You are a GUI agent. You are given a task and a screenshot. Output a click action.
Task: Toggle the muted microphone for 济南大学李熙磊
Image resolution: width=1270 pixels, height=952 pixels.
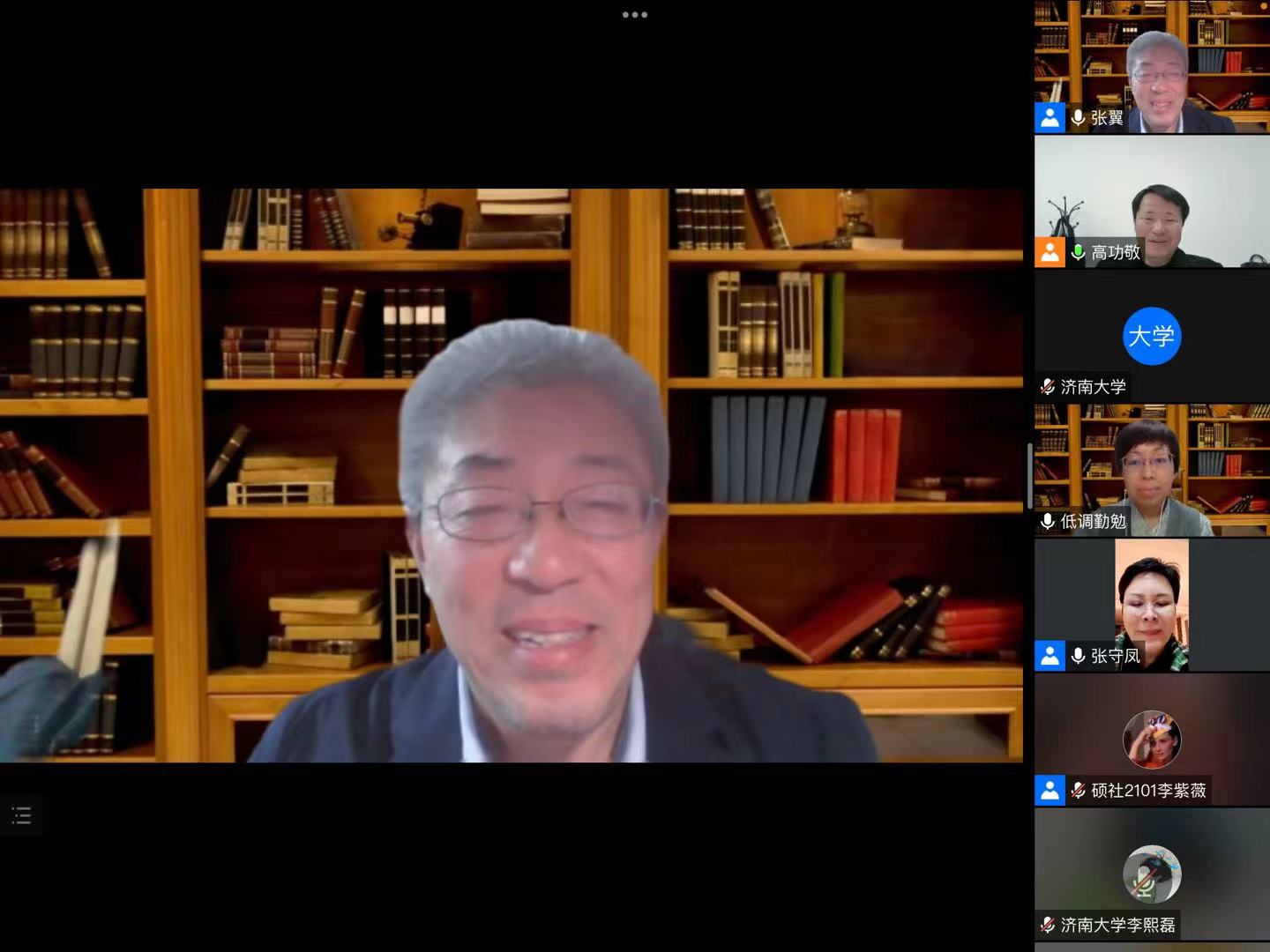coord(1048,925)
